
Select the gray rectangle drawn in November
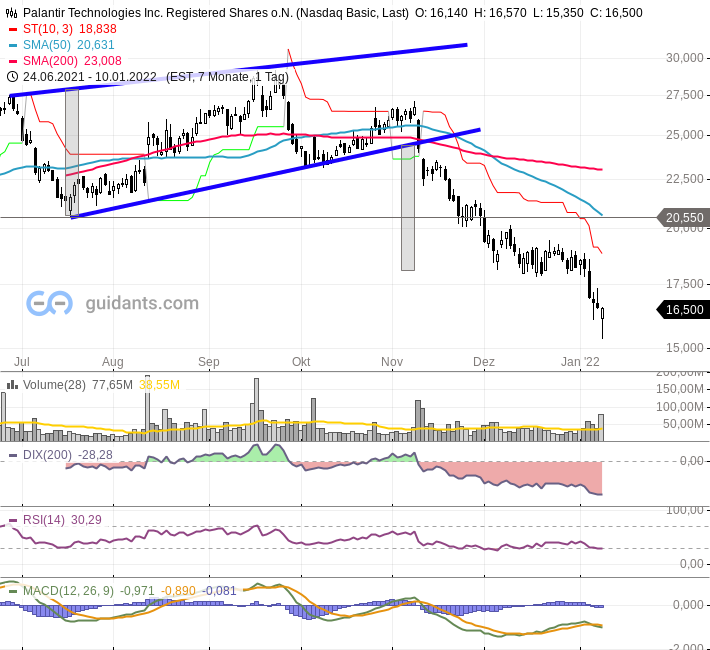point(408,207)
